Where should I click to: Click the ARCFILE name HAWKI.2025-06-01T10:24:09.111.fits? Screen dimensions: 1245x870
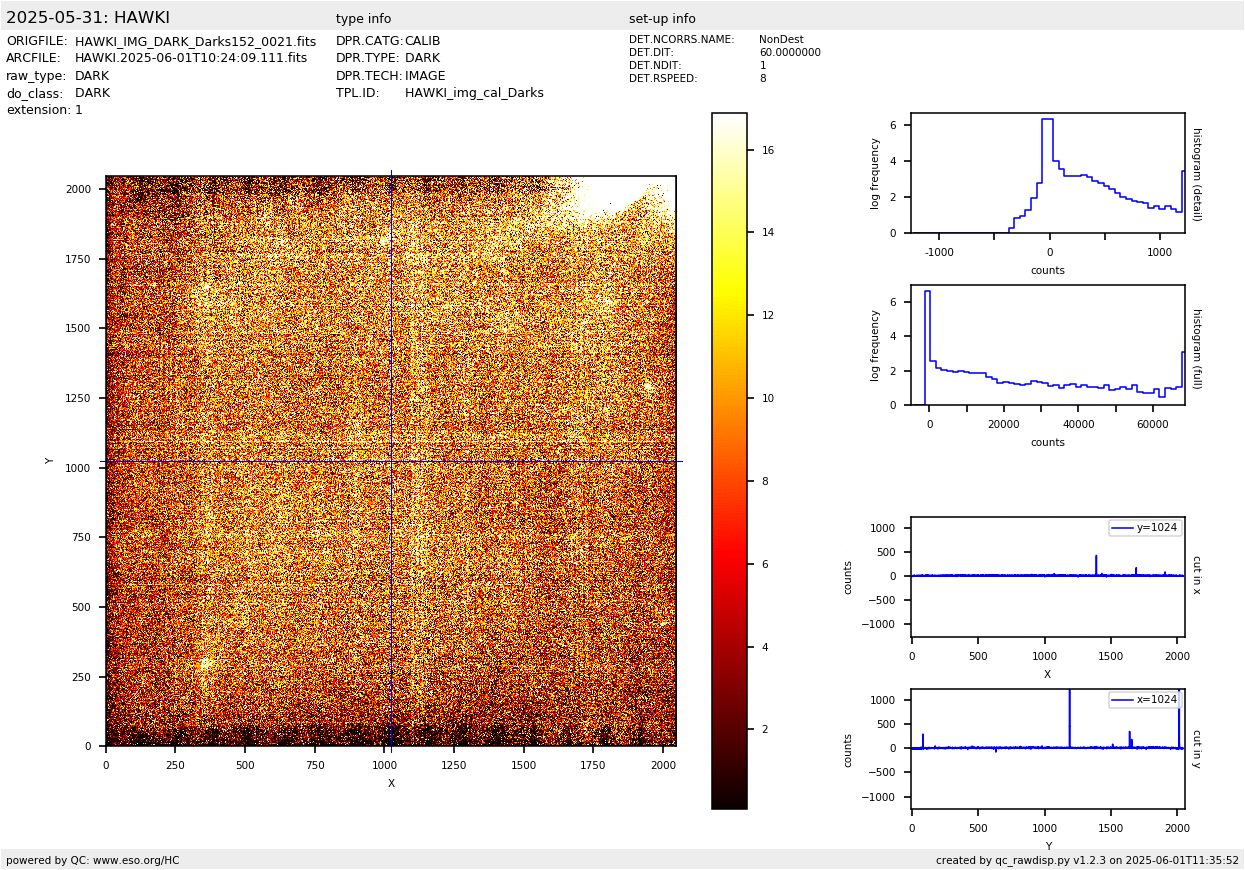tap(191, 59)
